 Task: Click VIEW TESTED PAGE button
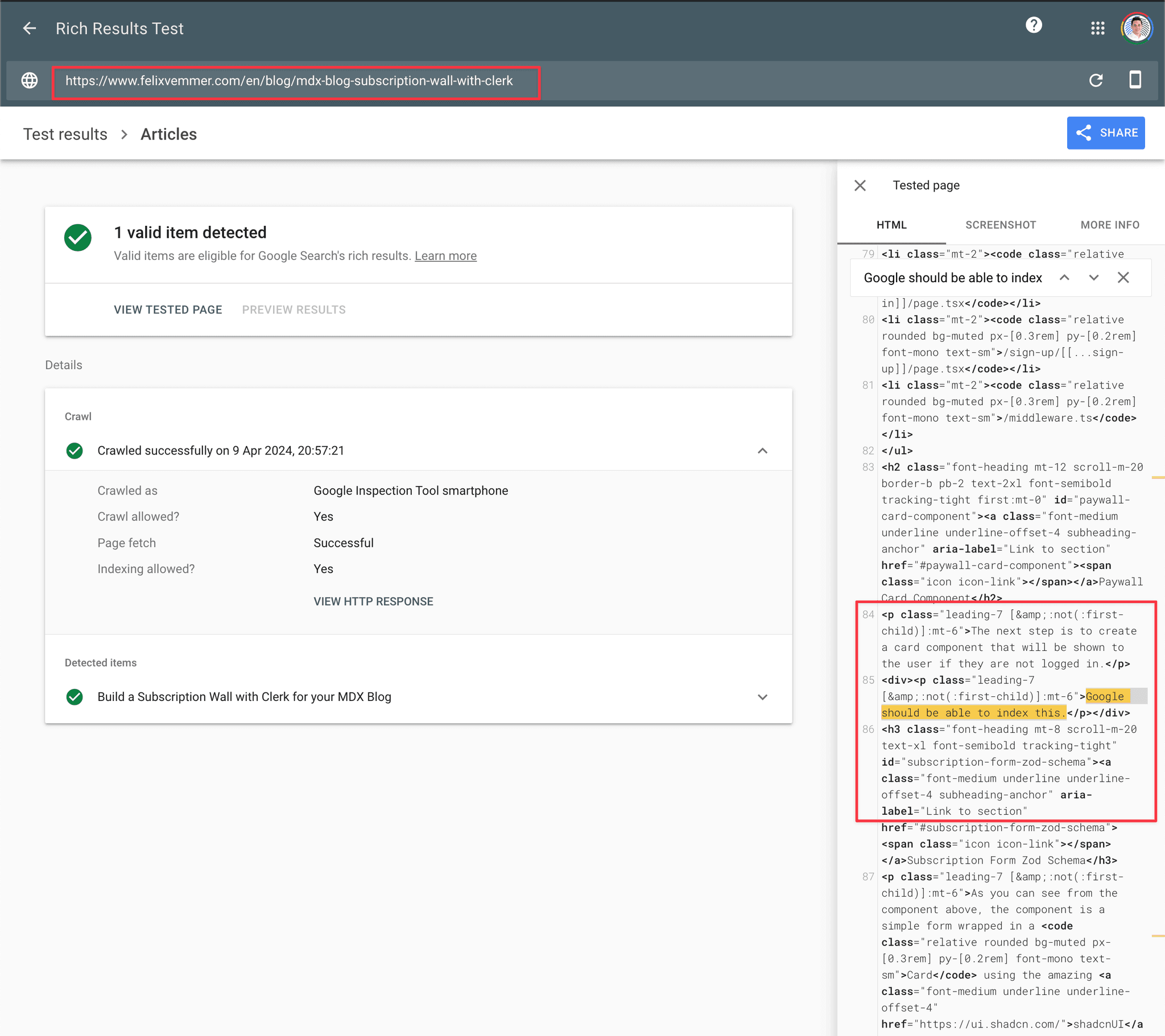pyautogui.click(x=168, y=309)
